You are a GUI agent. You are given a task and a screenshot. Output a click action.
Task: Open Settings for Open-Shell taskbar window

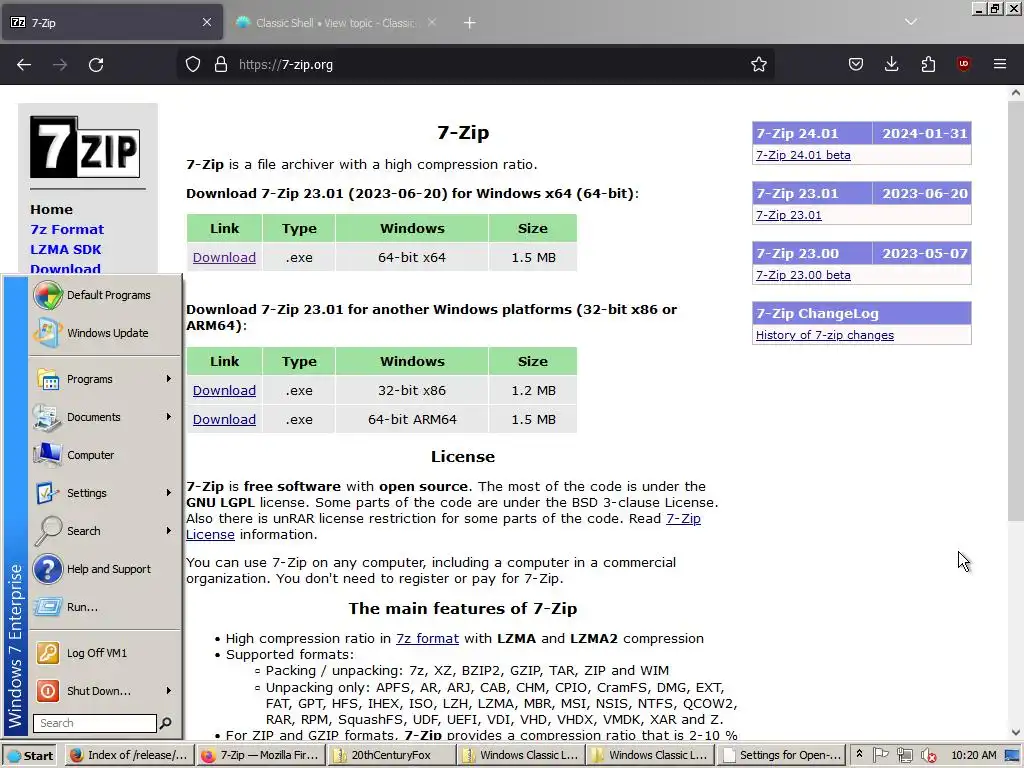coord(781,756)
